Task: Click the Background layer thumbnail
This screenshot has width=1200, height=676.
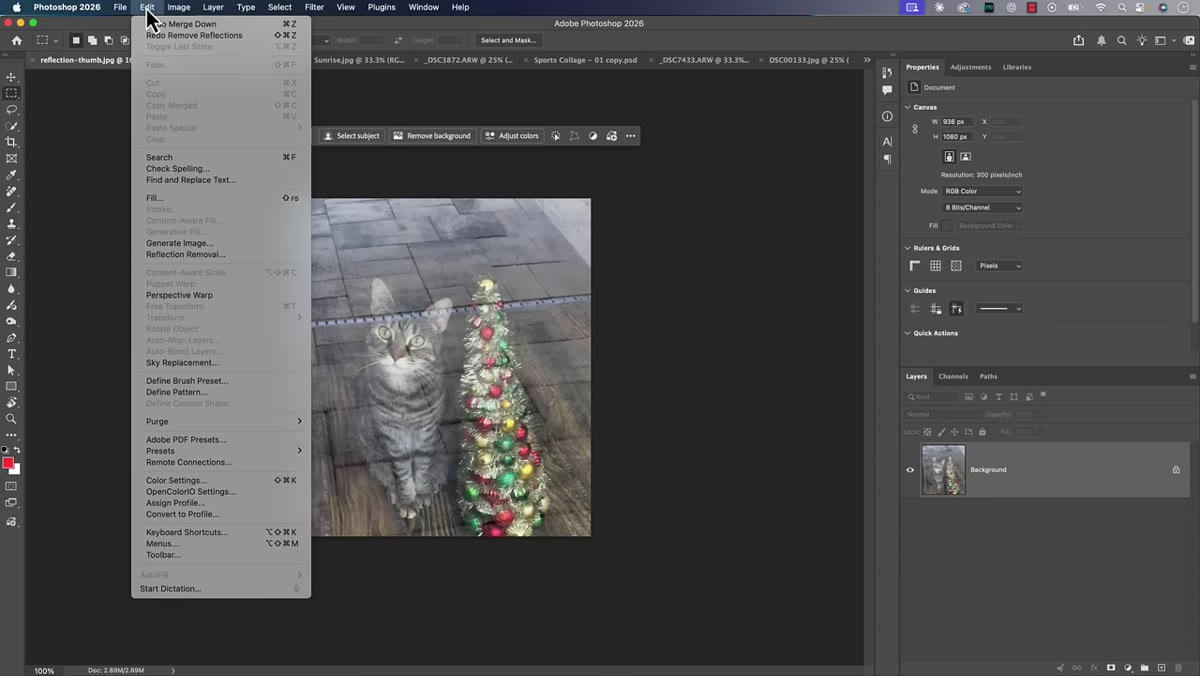Action: pos(943,470)
